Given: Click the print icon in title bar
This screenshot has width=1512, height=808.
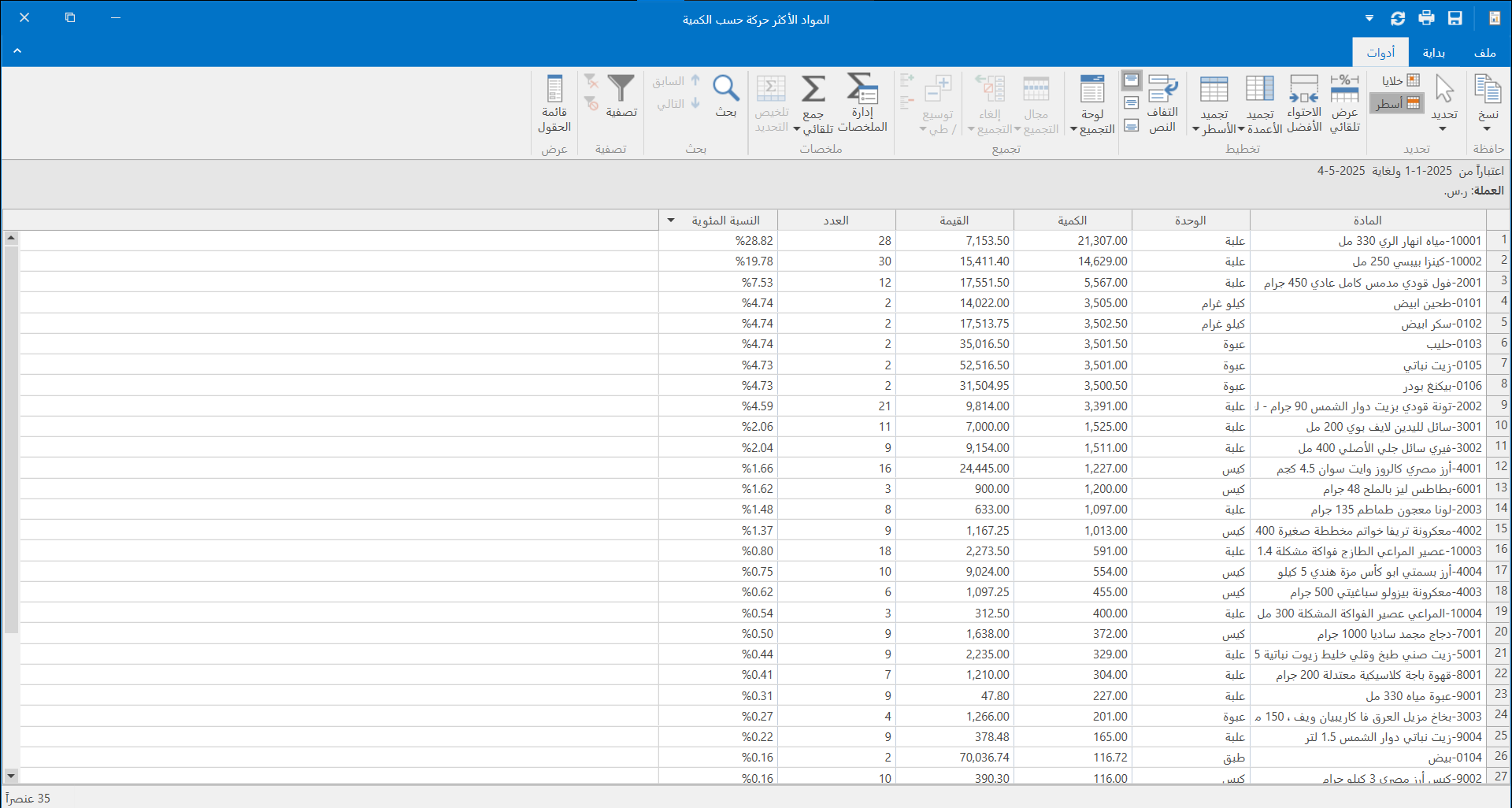Looking at the screenshot, I should [1426, 18].
